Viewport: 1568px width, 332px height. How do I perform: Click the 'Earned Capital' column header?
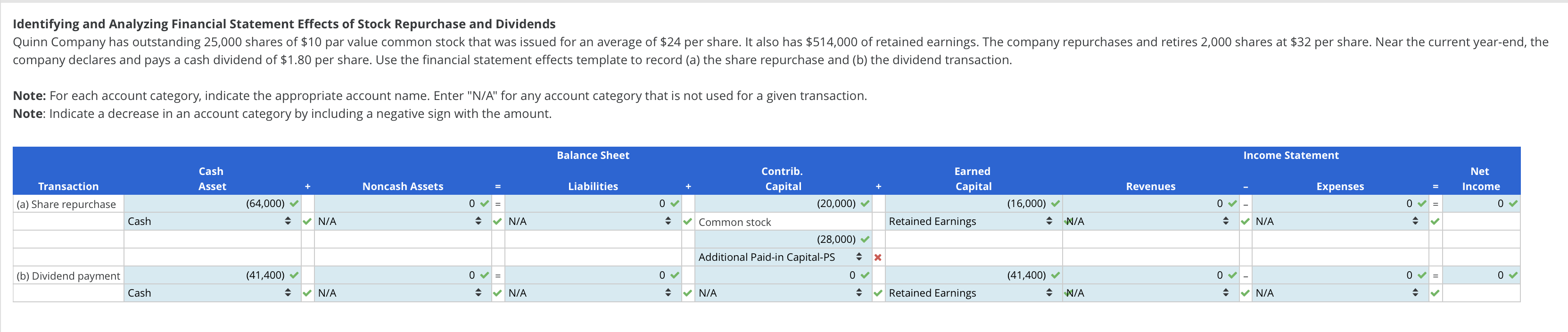coord(973,179)
